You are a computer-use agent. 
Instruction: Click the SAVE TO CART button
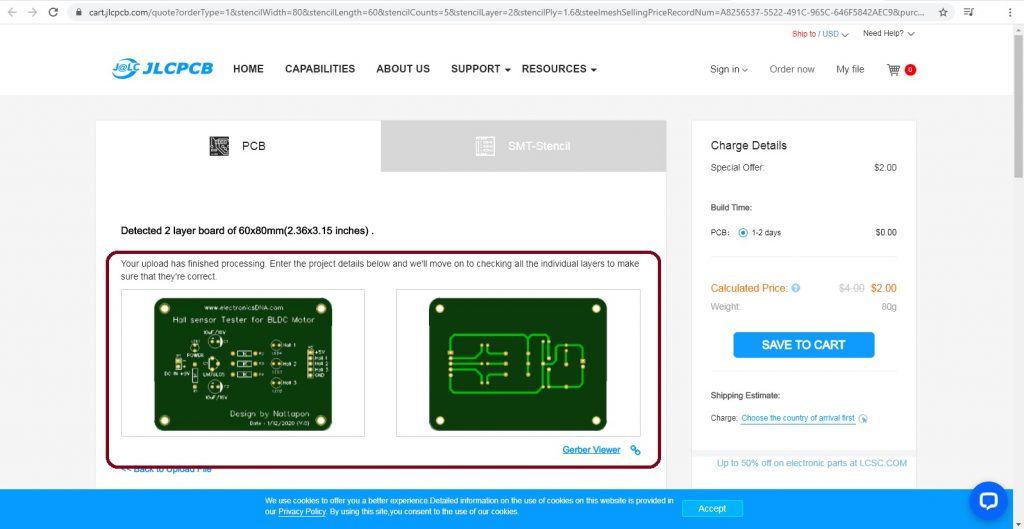coord(803,345)
